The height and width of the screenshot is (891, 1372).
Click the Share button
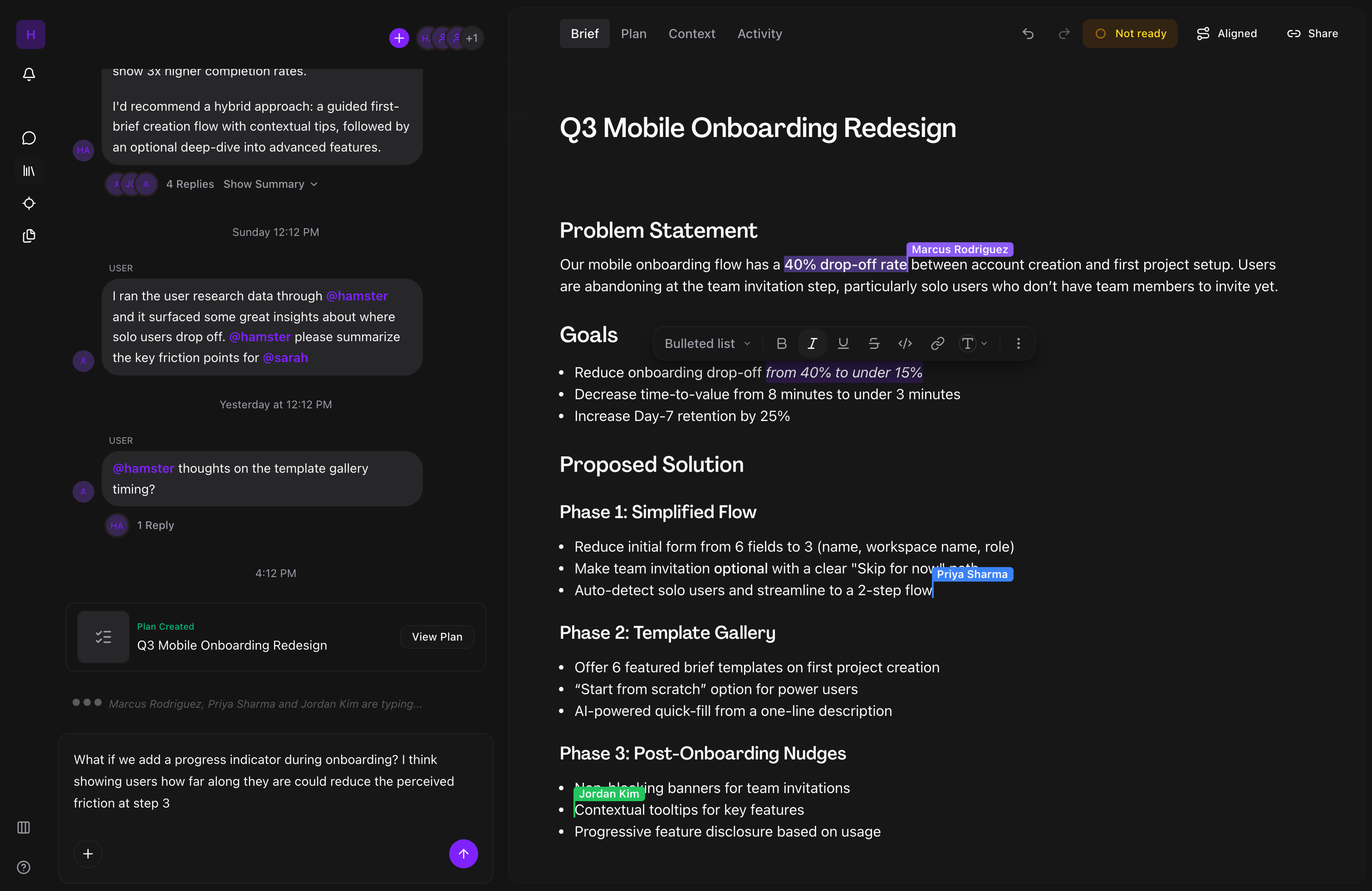(x=1313, y=34)
